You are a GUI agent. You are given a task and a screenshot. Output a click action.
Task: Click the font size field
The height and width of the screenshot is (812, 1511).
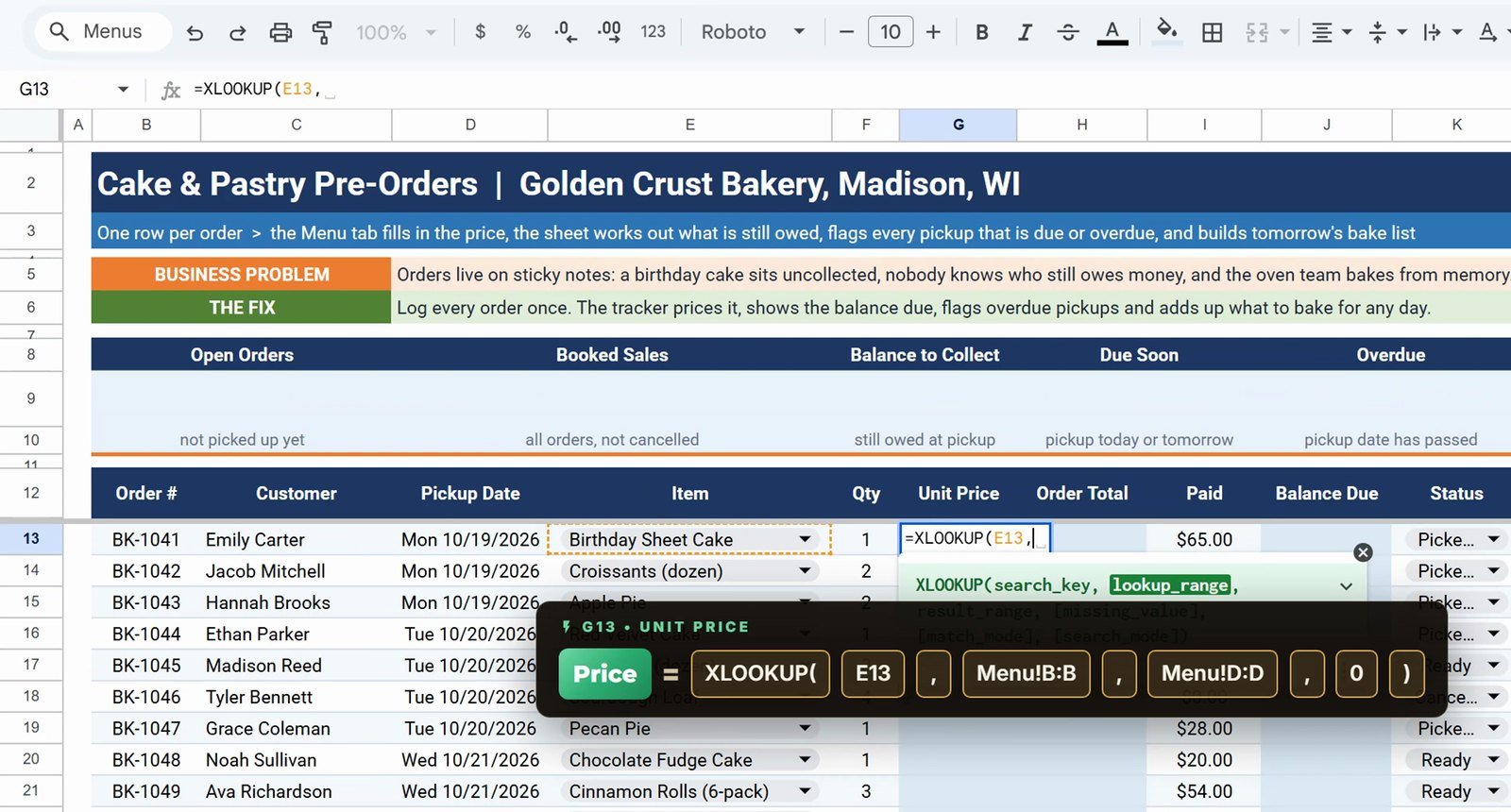pos(890,32)
